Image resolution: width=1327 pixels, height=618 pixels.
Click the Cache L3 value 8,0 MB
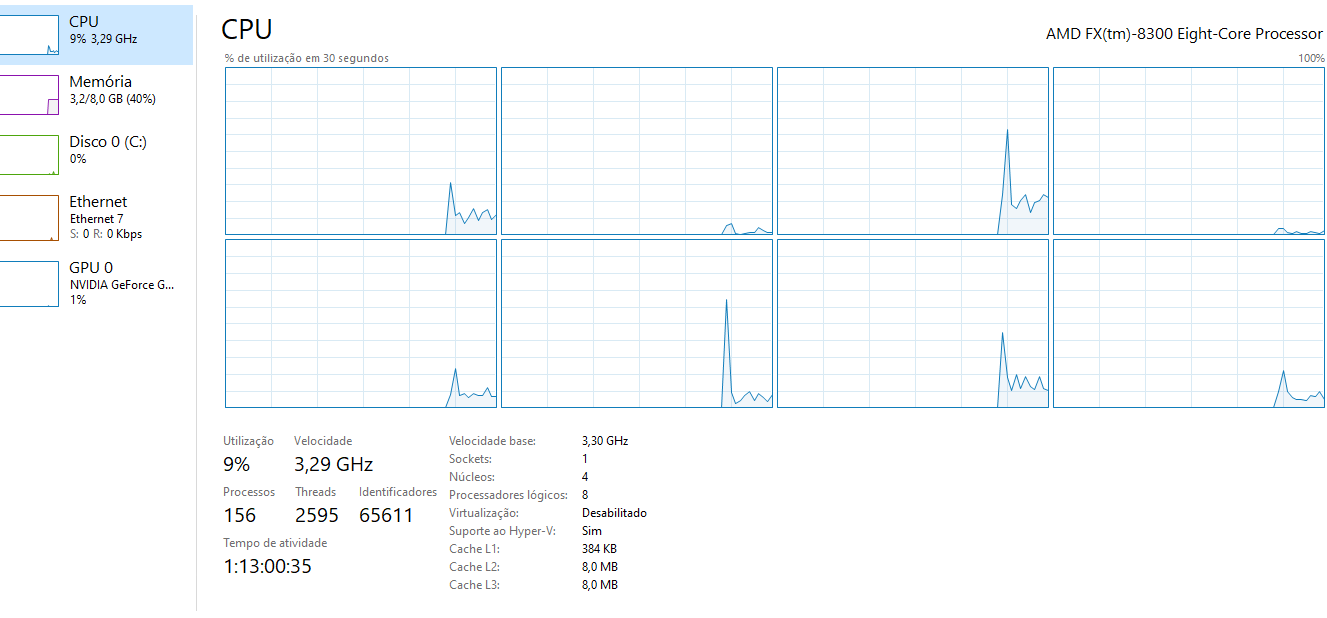600,585
